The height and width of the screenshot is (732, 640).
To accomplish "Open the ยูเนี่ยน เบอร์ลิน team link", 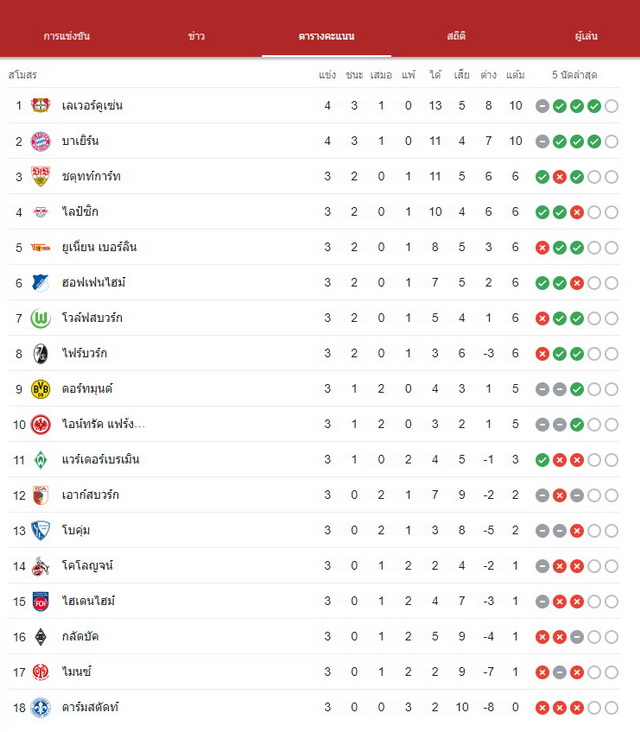I will pyautogui.click(x=99, y=247).
